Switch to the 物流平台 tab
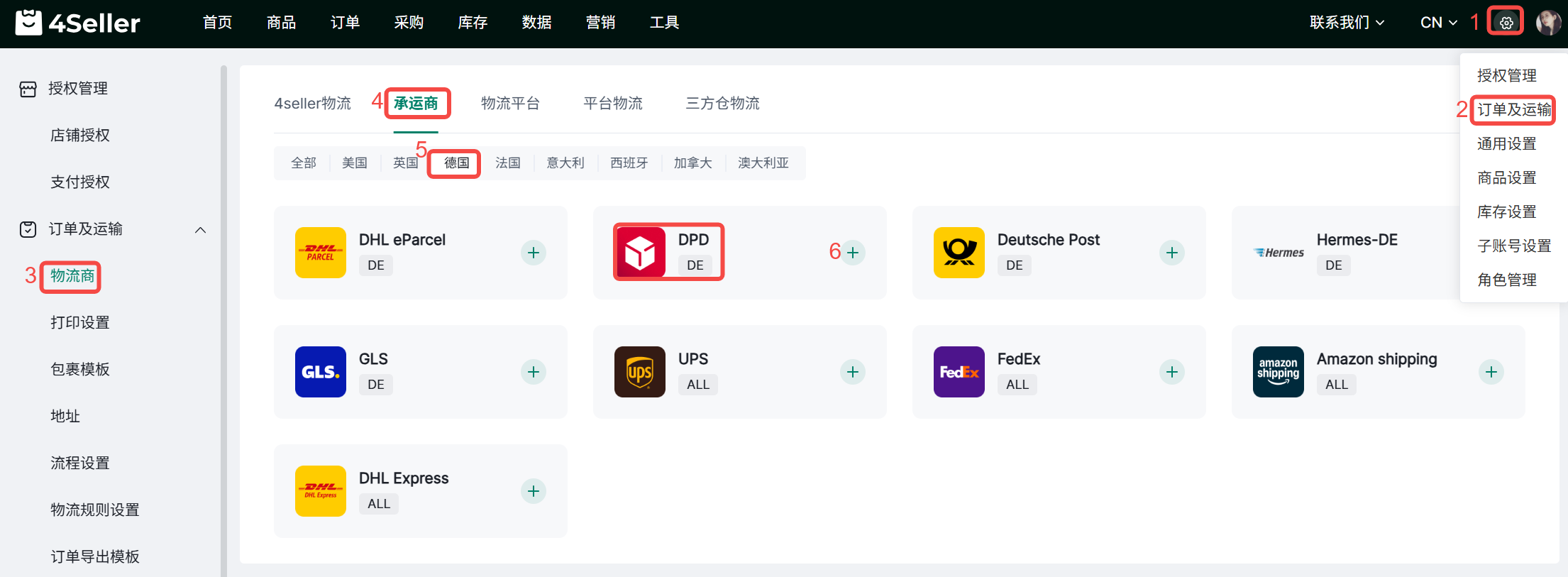The image size is (1568, 577). [x=510, y=104]
